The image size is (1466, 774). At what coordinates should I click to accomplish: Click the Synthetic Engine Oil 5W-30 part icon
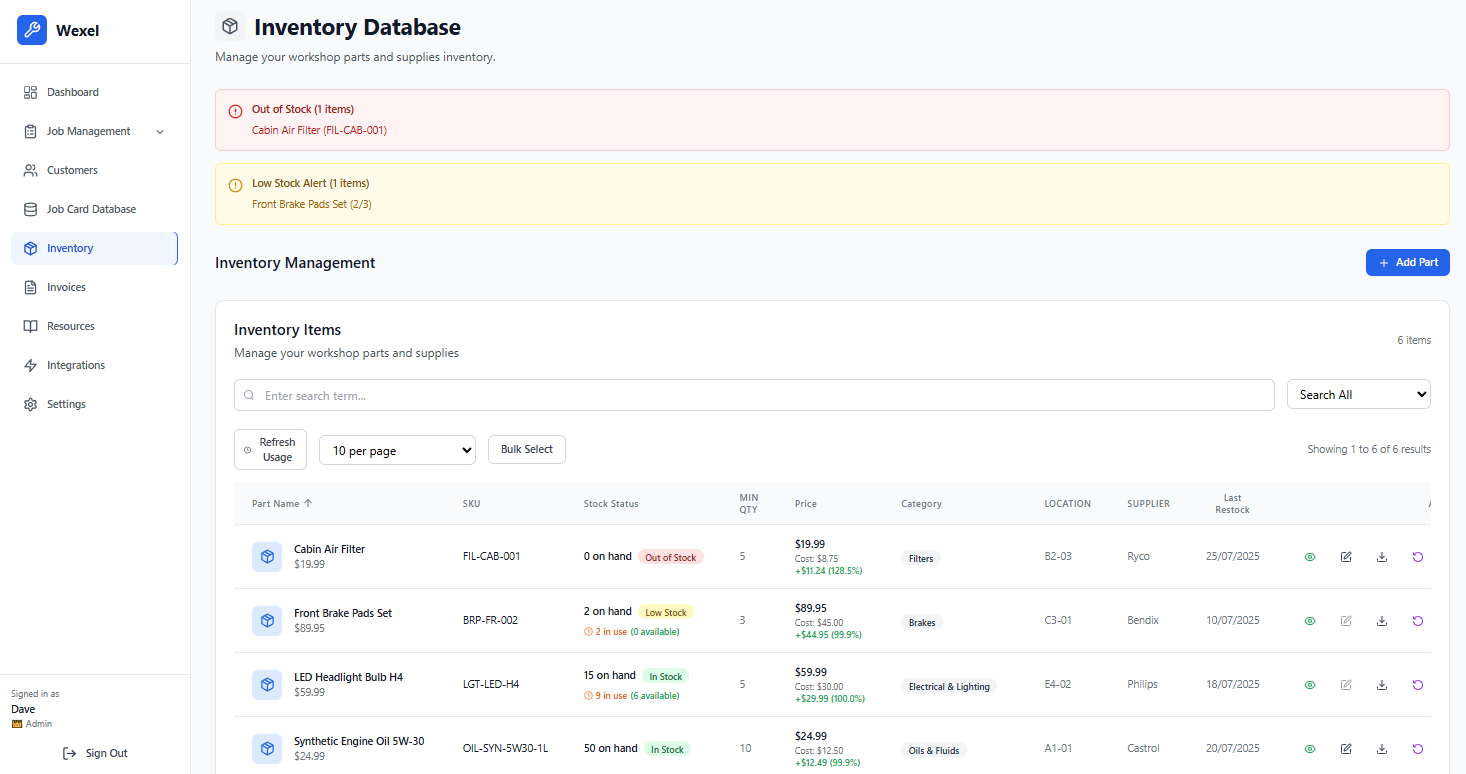tap(267, 748)
